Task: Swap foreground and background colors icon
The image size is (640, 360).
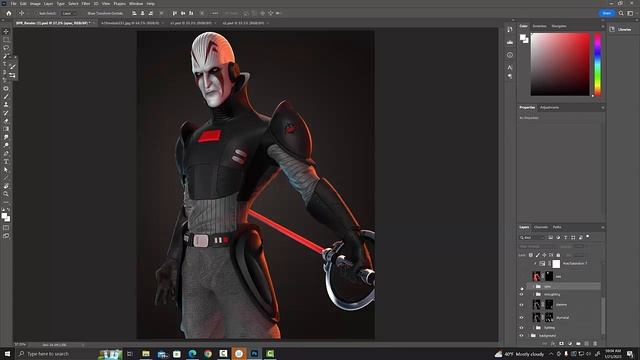Action: (8, 210)
